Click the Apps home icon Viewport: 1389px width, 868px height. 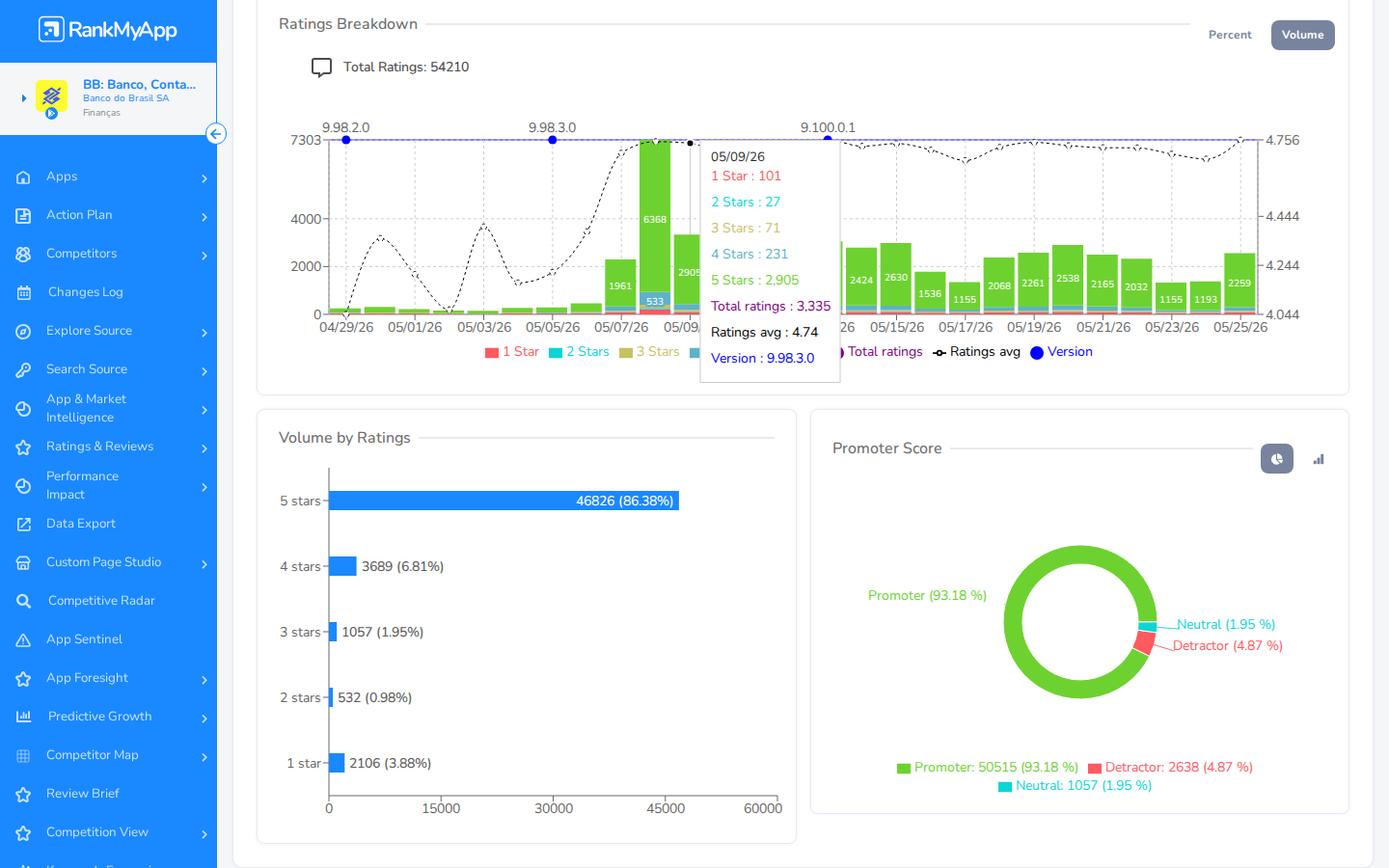click(23, 177)
